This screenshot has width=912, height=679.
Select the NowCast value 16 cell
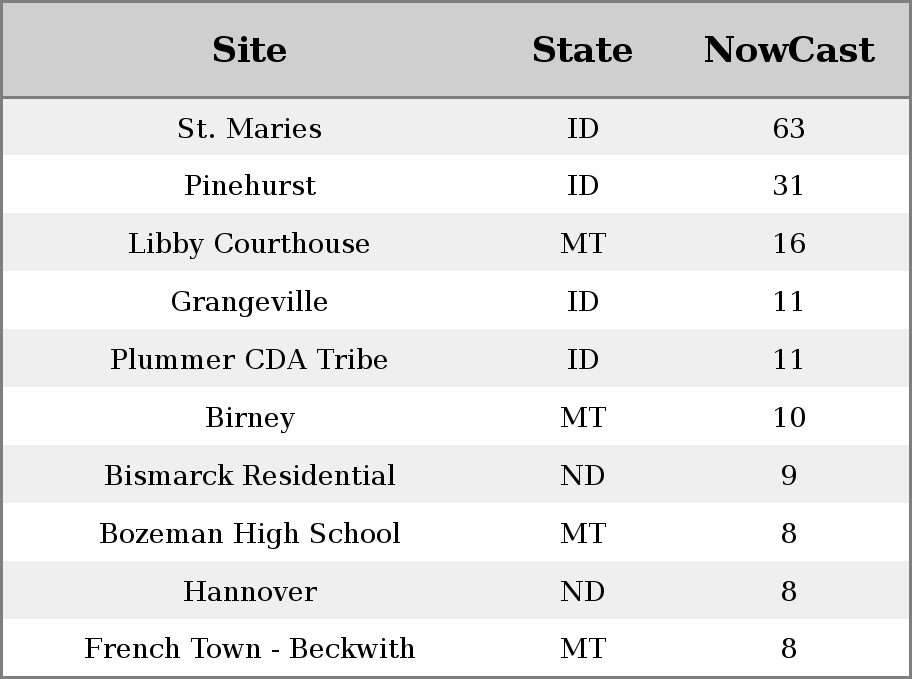789,243
